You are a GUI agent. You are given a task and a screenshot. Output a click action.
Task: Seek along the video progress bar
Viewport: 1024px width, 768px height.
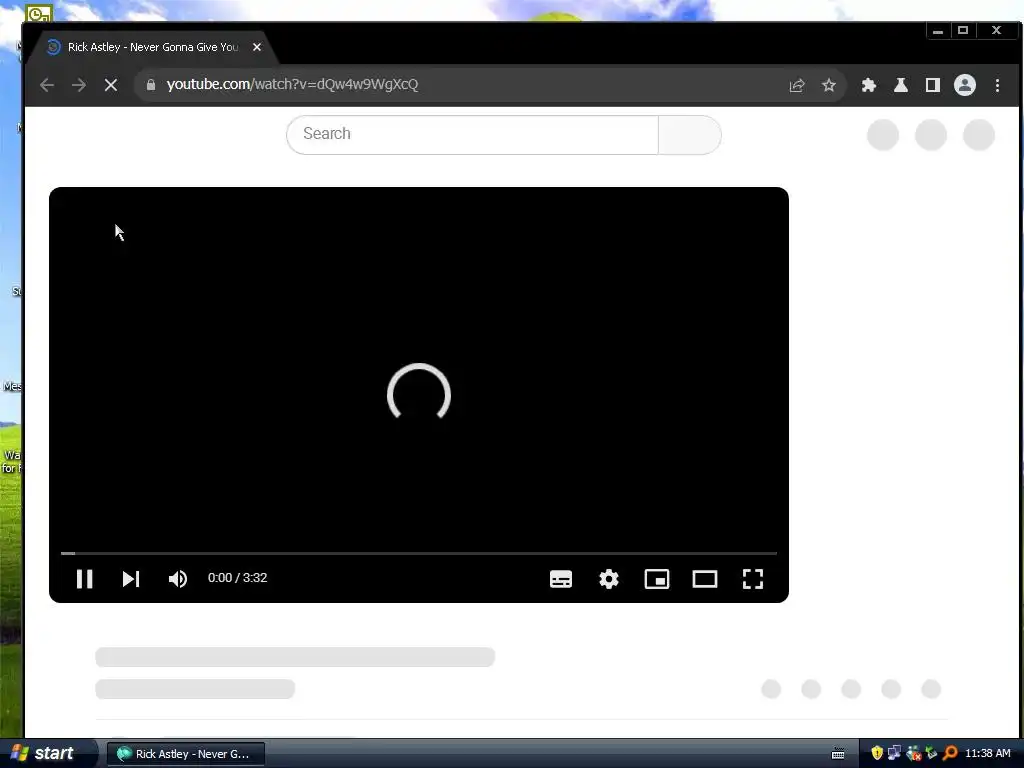click(x=419, y=553)
